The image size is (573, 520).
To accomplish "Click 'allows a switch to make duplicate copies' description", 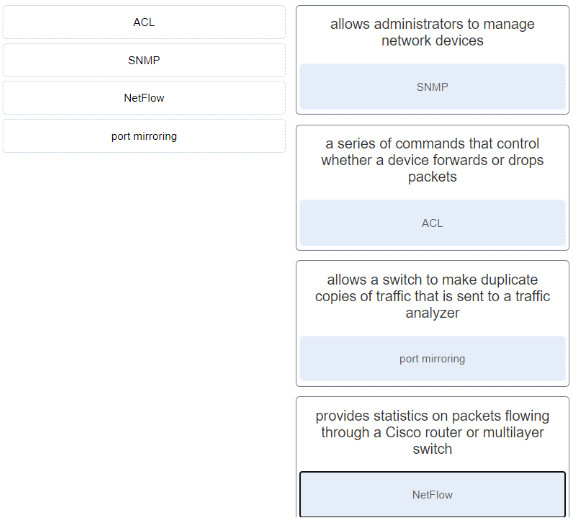I will pyautogui.click(x=432, y=296).
